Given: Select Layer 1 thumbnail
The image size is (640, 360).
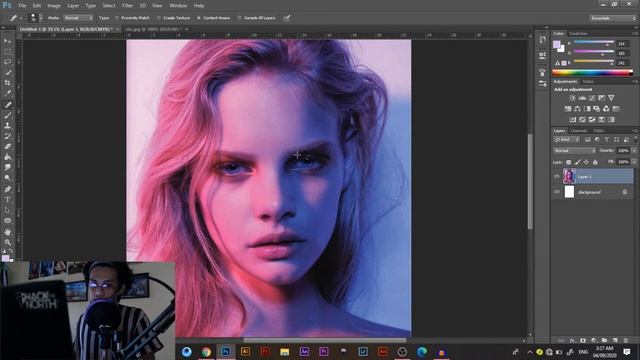Looking at the screenshot, I should point(569,176).
